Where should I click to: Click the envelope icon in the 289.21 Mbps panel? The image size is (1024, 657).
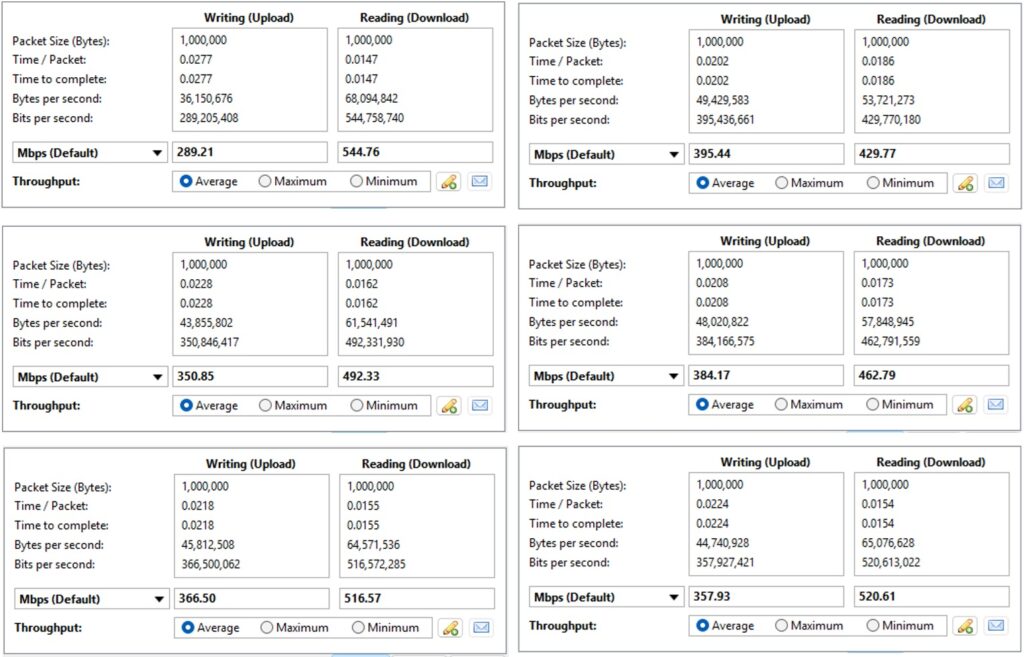pos(480,182)
